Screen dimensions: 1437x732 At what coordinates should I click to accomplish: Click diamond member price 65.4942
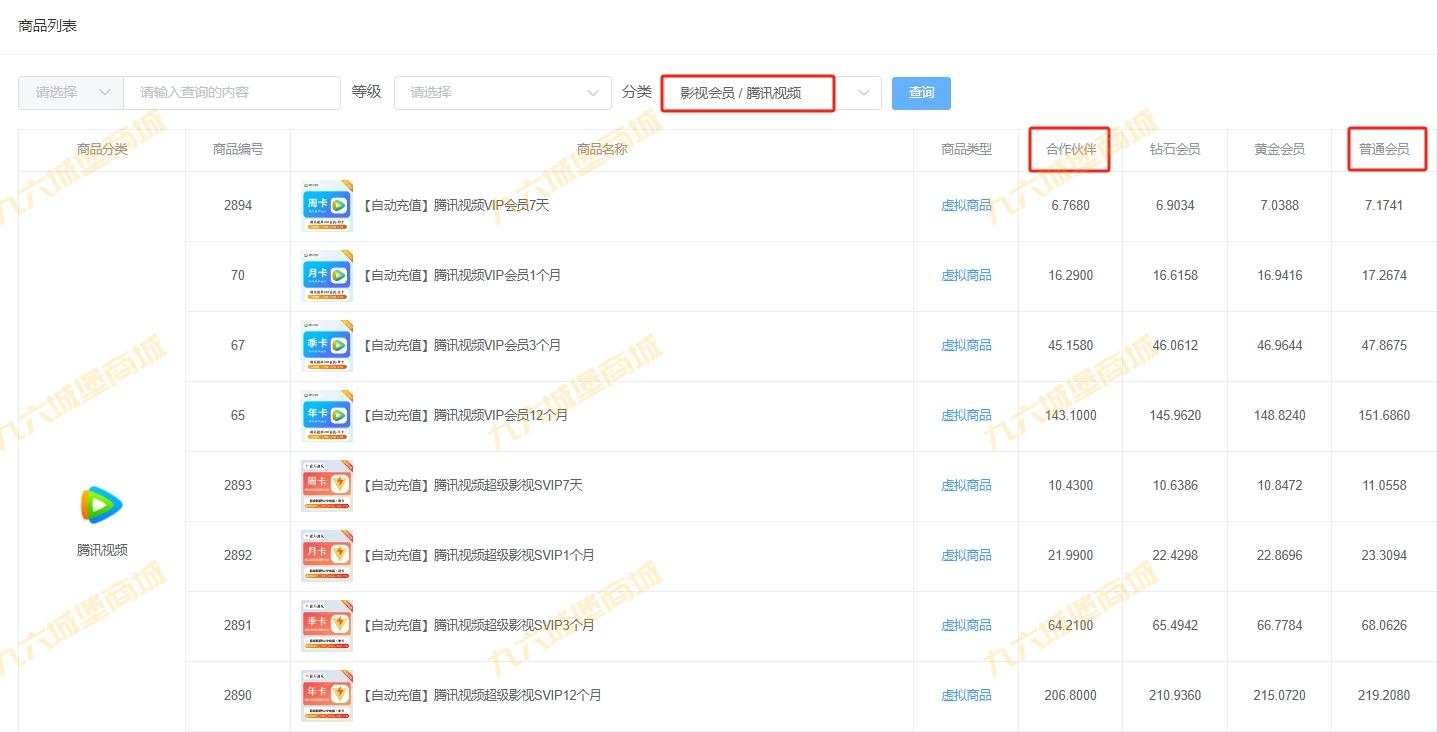(1175, 625)
